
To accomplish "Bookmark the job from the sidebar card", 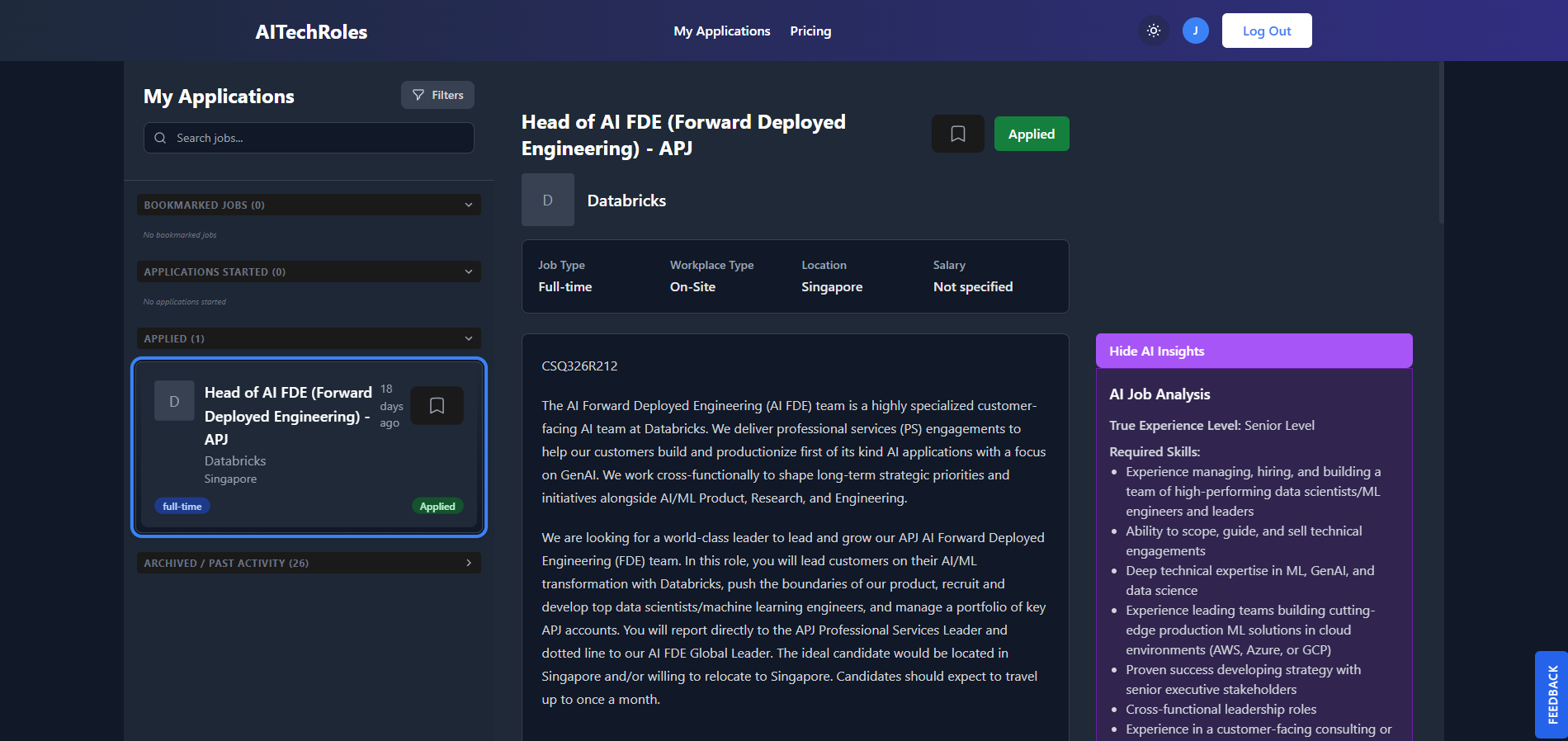I will [x=437, y=405].
